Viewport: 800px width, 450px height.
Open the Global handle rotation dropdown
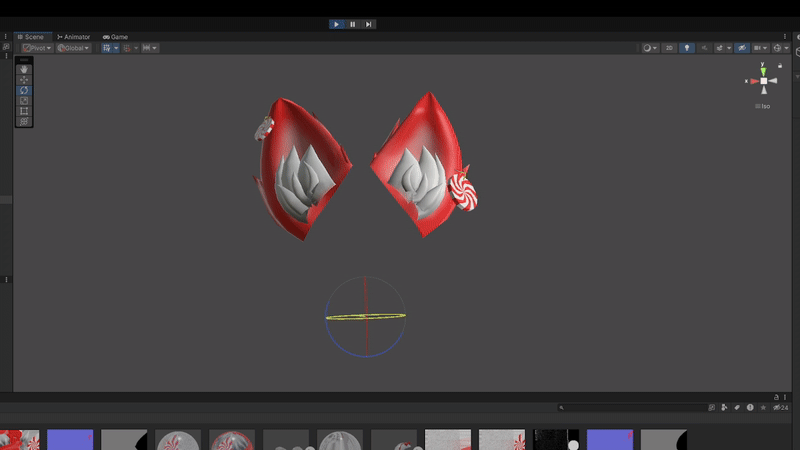pyautogui.click(x=73, y=48)
